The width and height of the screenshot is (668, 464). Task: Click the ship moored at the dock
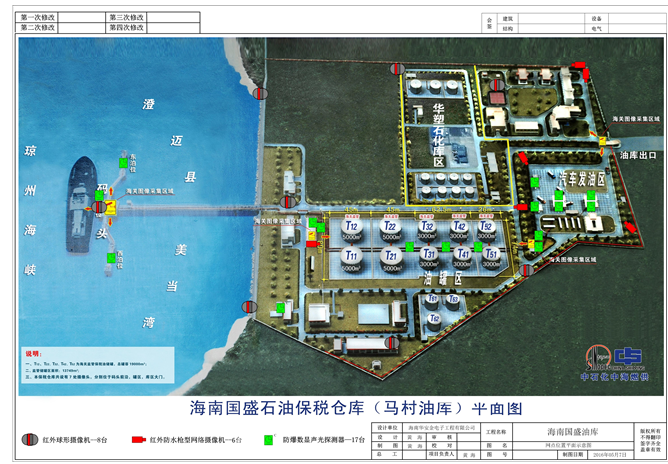(82, 205)
